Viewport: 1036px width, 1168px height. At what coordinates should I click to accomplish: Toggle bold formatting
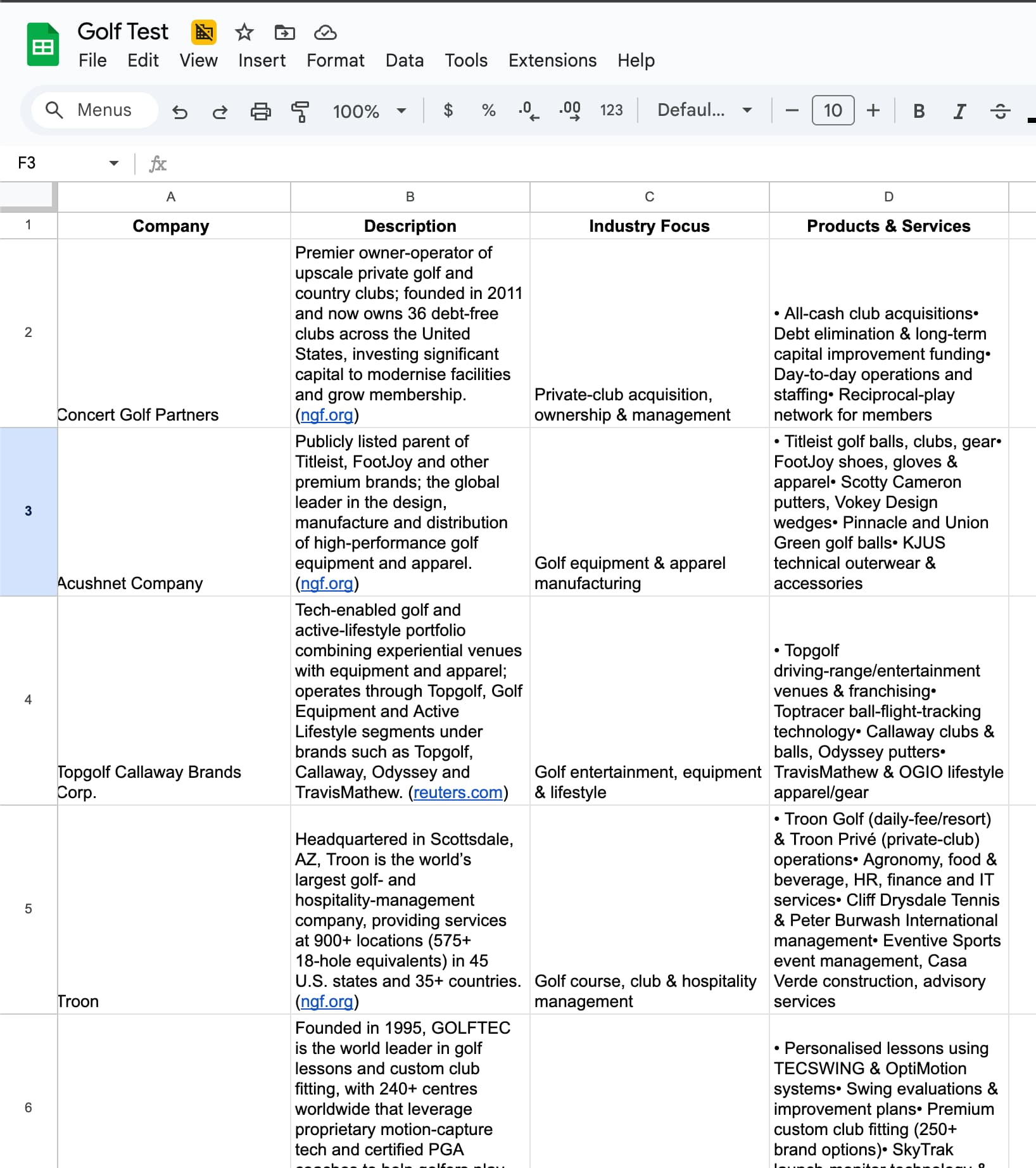coord(919,111)
